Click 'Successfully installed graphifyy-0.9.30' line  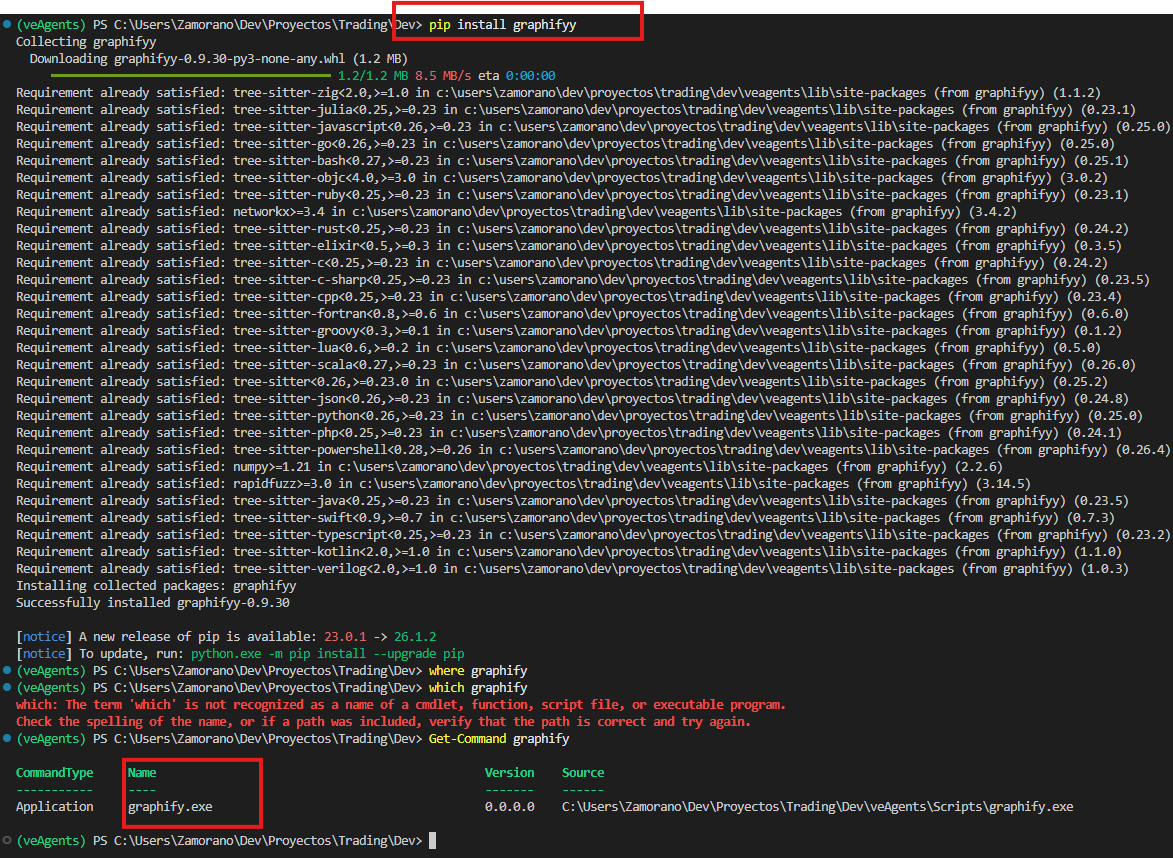coord(153,603)
